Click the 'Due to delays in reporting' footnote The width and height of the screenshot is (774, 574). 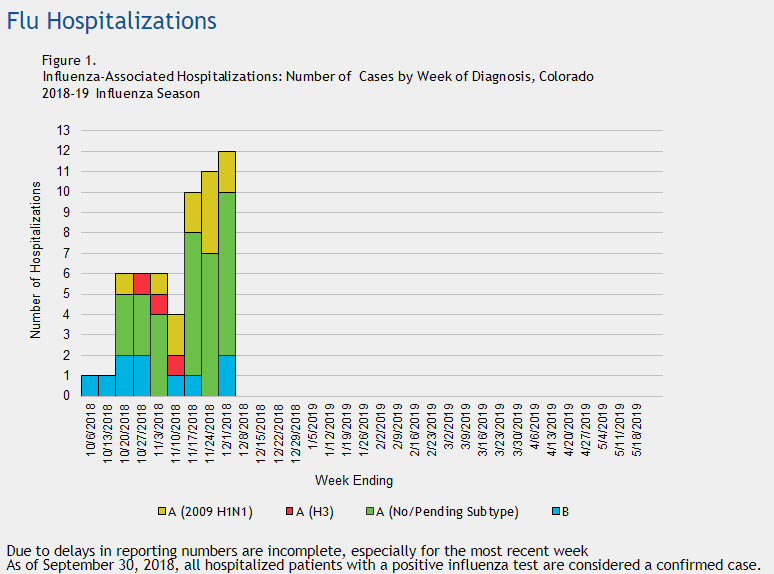[297, 550]
